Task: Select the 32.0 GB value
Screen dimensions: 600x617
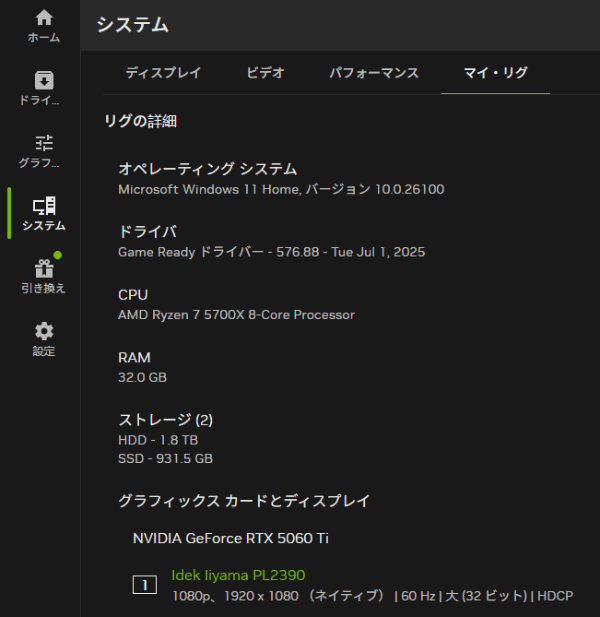Action: pyautogui.click(x=142, y=377)
